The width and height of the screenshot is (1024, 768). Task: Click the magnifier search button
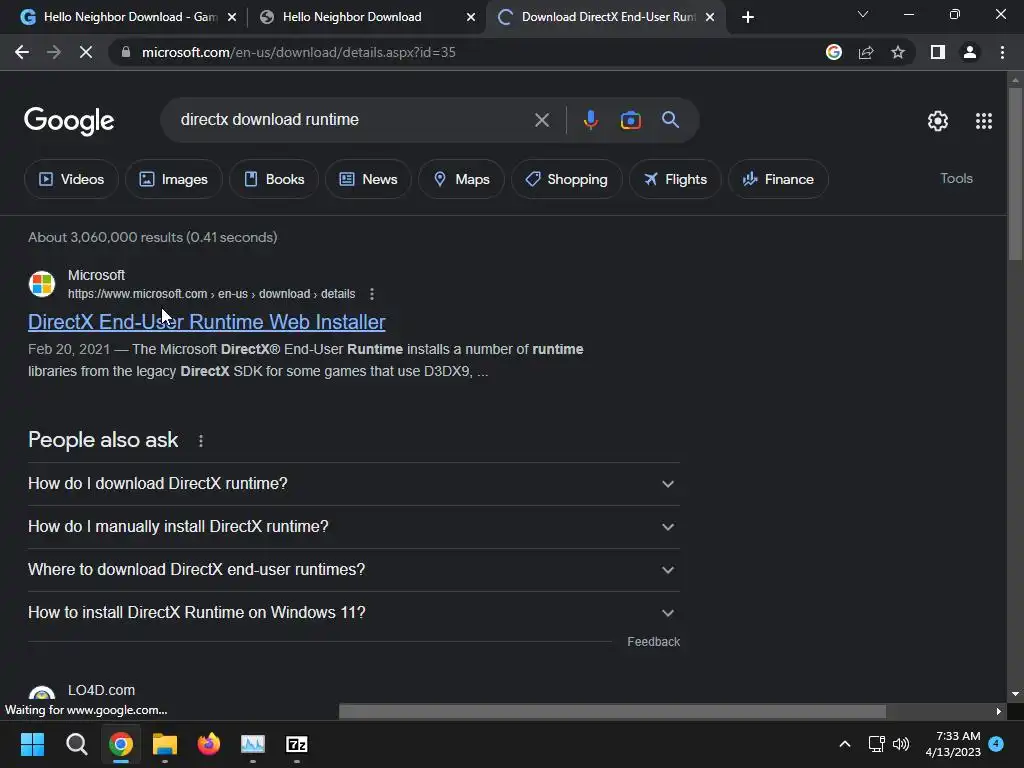670,120
